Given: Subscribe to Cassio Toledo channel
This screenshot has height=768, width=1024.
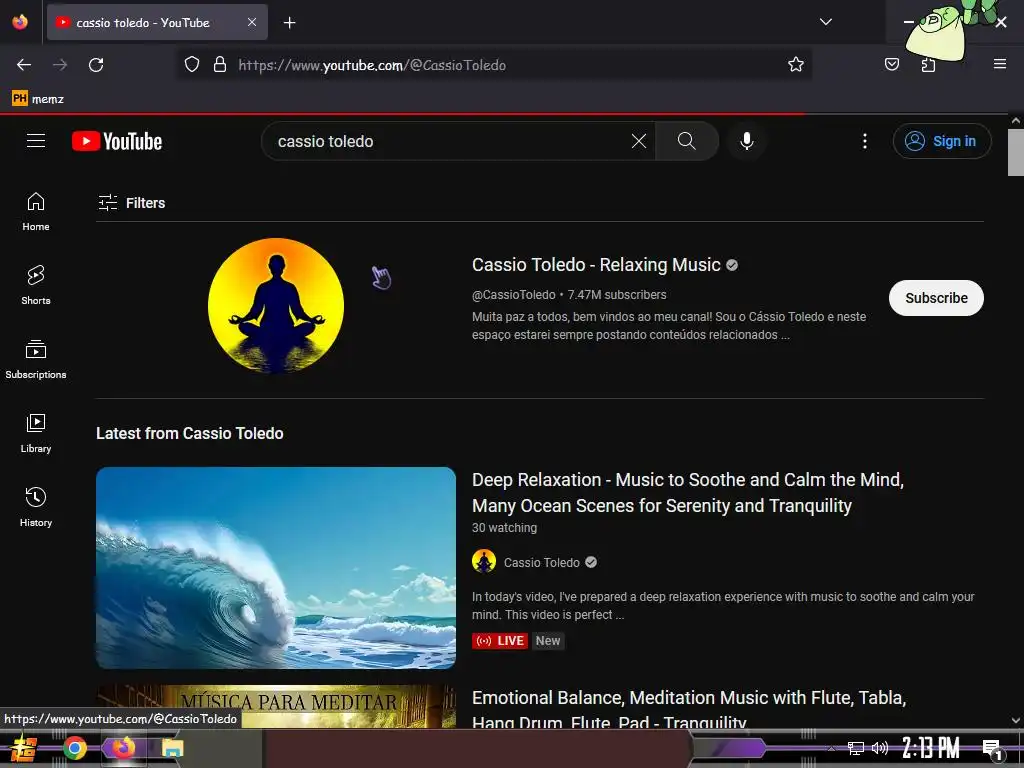Looking at the screenshot, I should tap(936, 298).
